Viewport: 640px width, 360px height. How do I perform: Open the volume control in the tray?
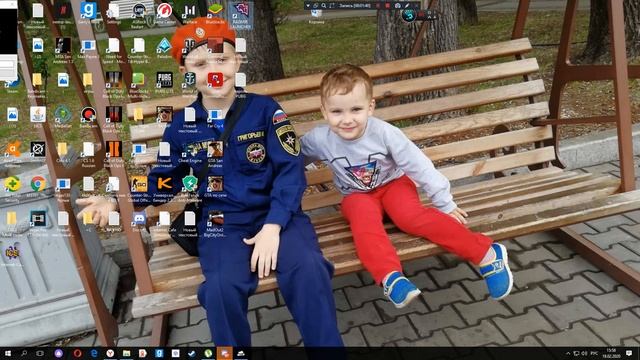[584, 353]
